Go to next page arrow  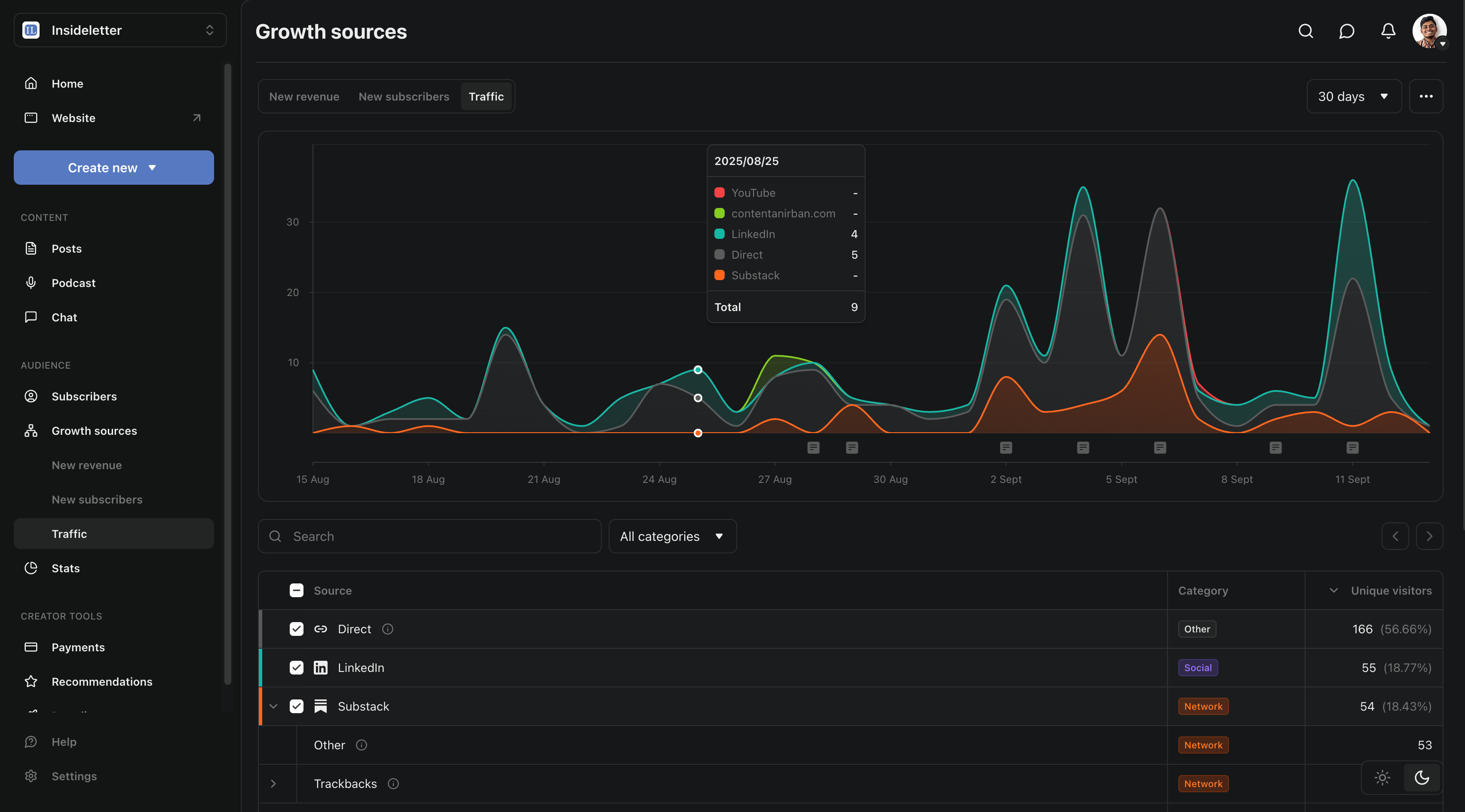(x=1429, y=537)
